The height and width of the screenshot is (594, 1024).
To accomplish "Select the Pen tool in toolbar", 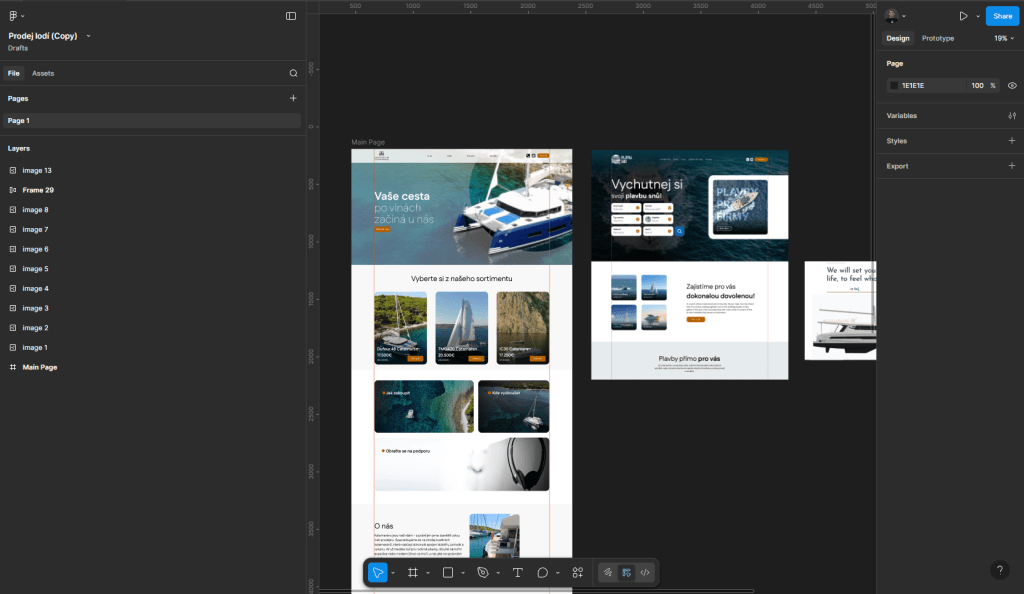I will [483, 572].
